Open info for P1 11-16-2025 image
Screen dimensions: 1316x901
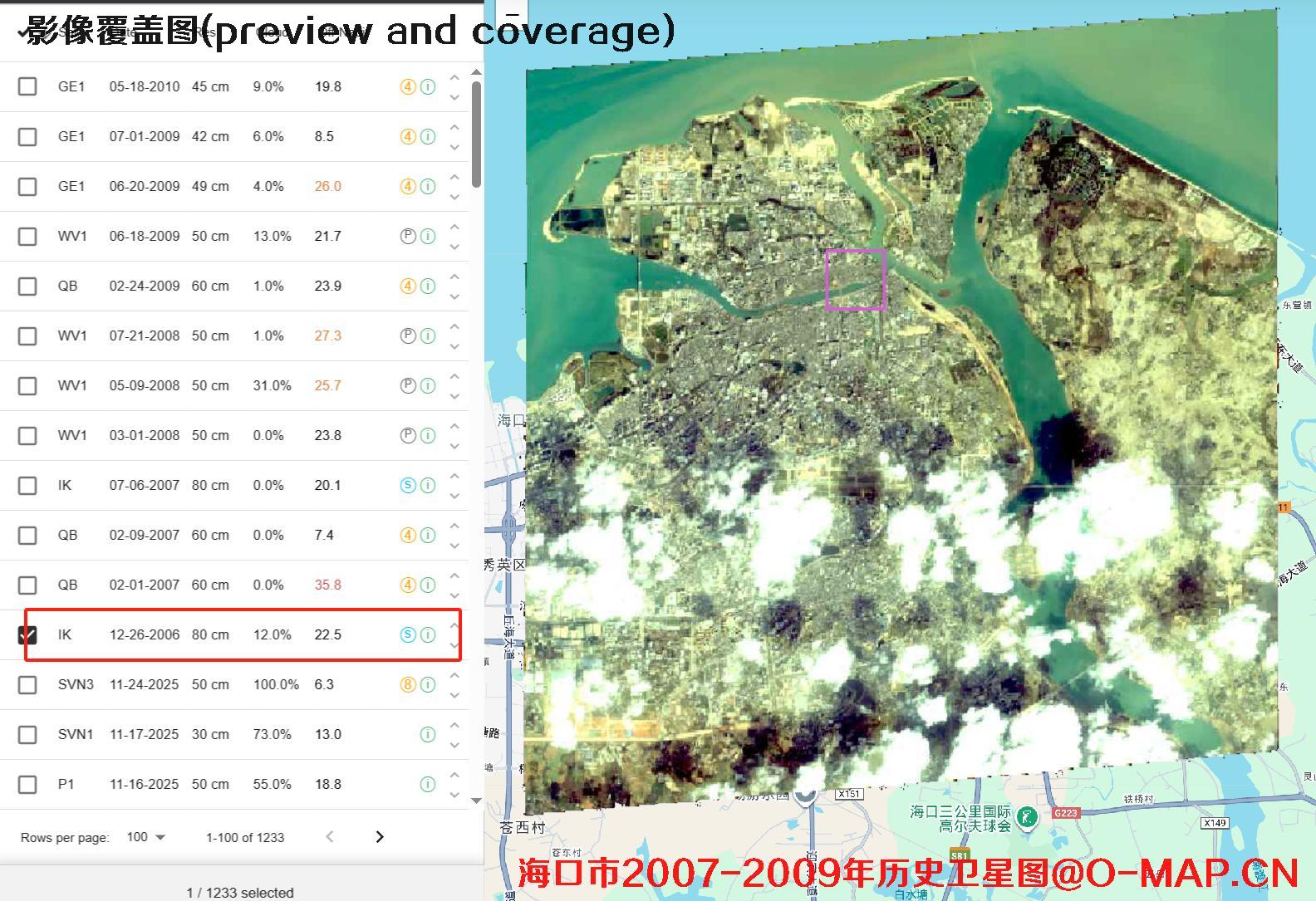pos(428,784)
